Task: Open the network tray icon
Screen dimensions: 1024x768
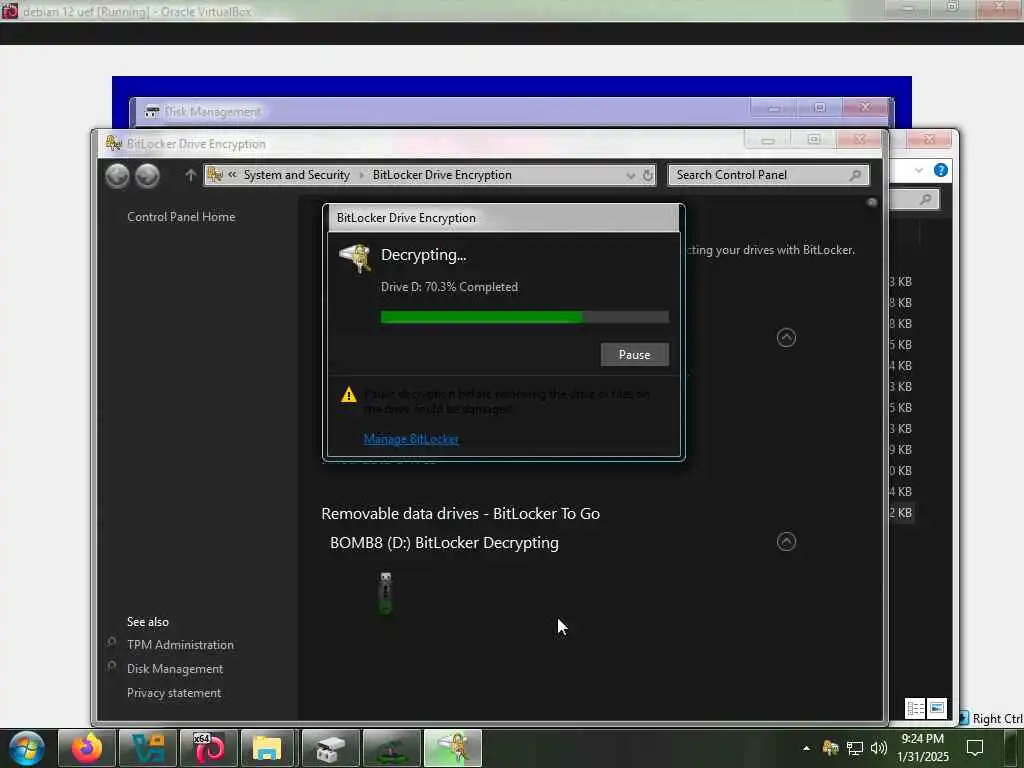Action: (855, 748)
